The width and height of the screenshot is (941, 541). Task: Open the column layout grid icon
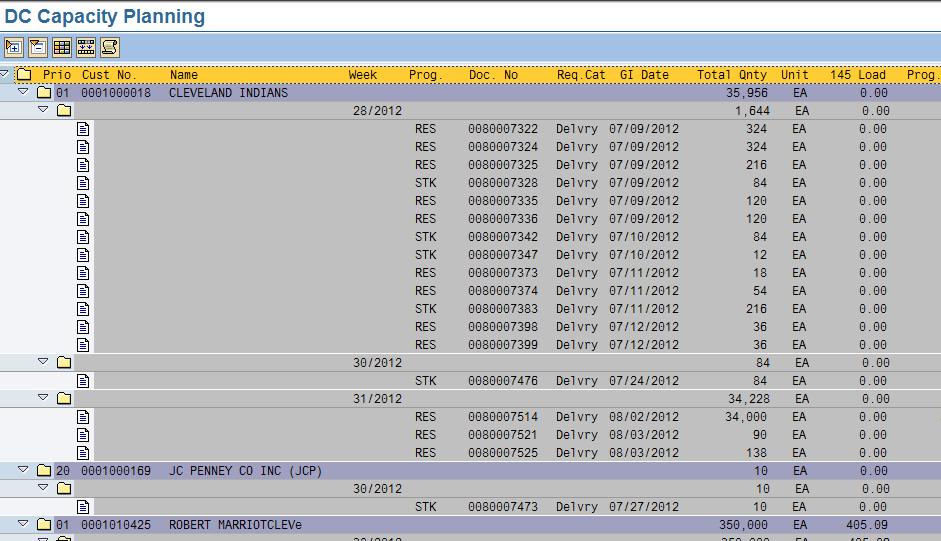point(61,47)
